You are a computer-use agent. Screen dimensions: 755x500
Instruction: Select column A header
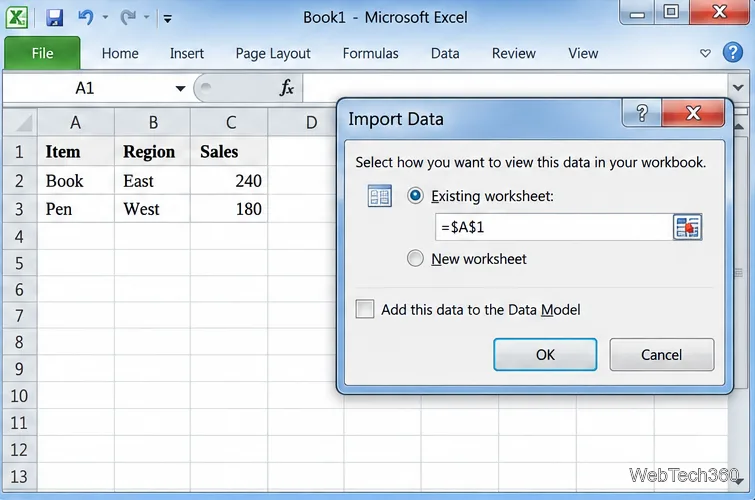(x=76, y=122)
